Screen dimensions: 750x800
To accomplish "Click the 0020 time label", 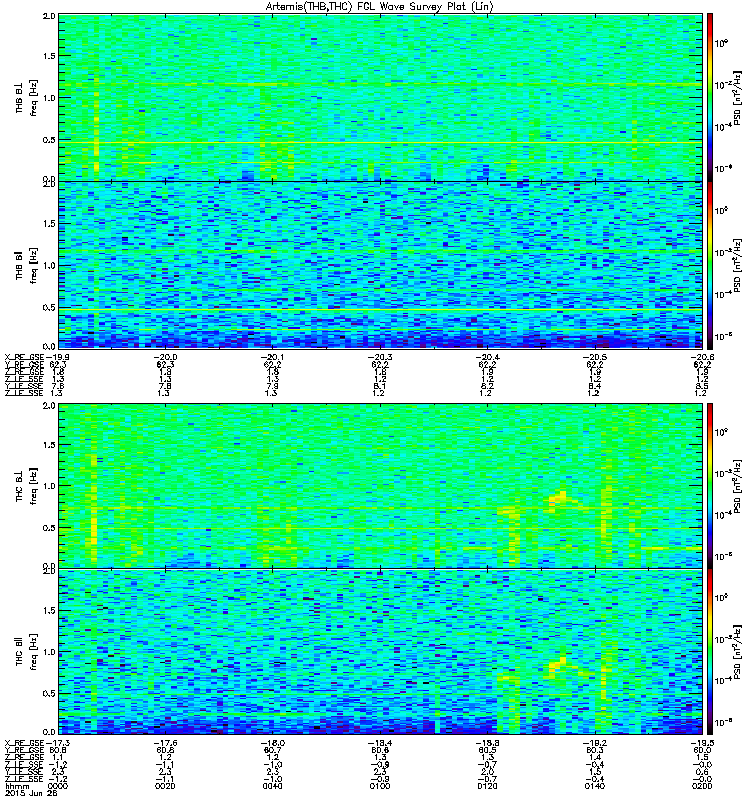I will 165,786.
